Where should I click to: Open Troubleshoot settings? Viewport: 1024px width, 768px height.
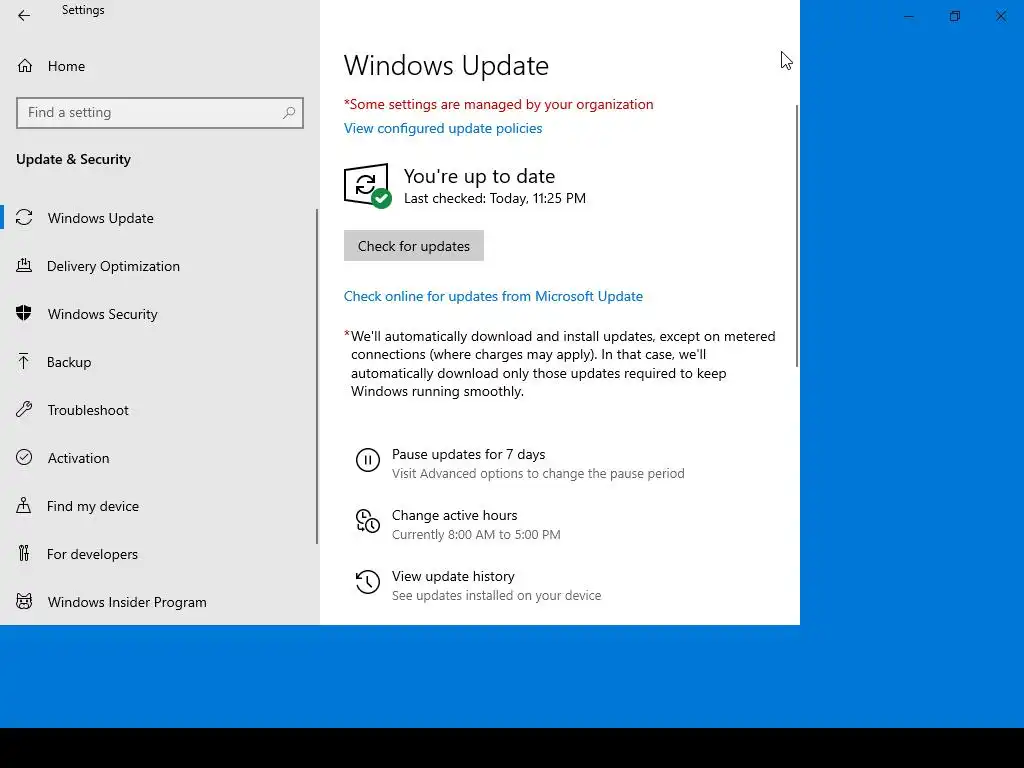click(88, 410)
